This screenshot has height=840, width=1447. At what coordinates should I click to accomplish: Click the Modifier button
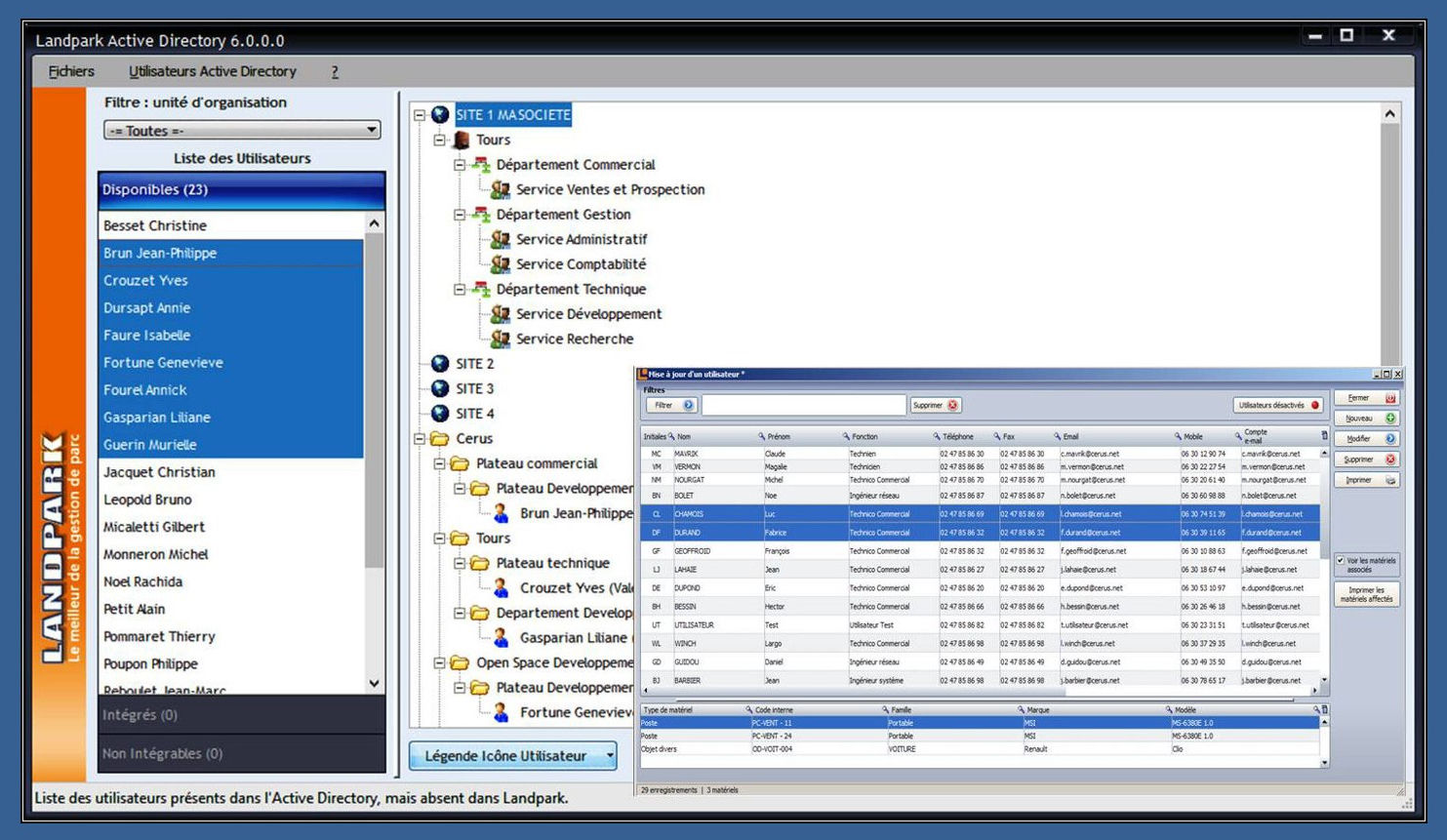click(x=1366, y=439)
